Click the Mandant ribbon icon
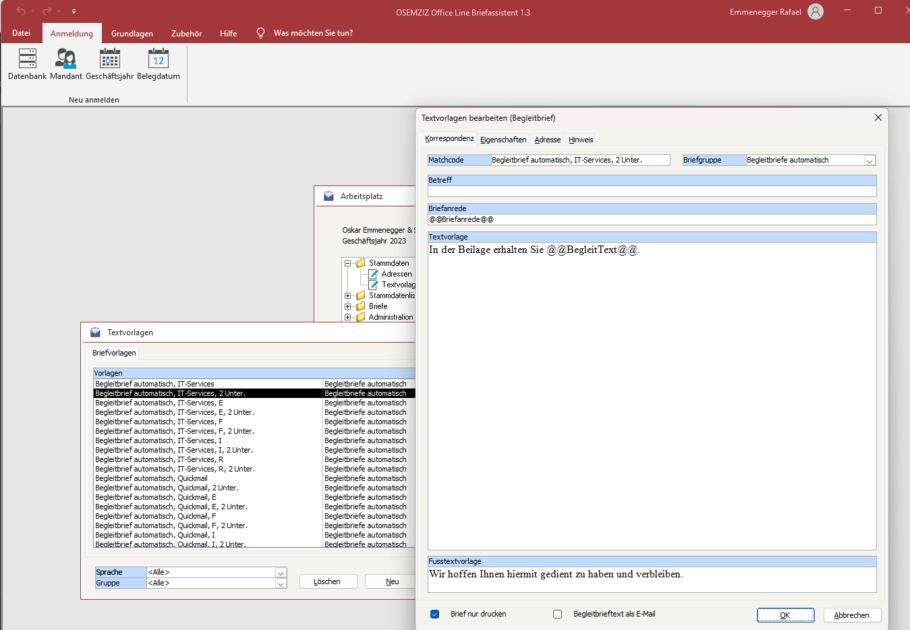910x630 pixels. [x=66, y=59]
